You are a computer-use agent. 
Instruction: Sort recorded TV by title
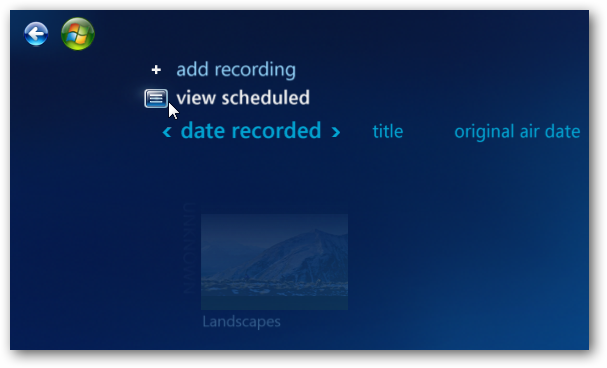point(388,132)
